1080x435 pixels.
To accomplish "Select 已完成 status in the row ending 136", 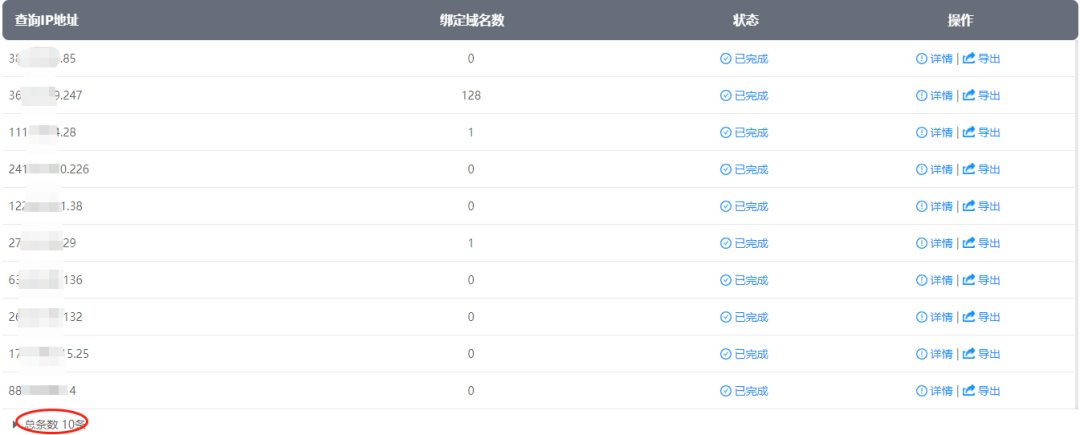I will [x=751, y=280].
